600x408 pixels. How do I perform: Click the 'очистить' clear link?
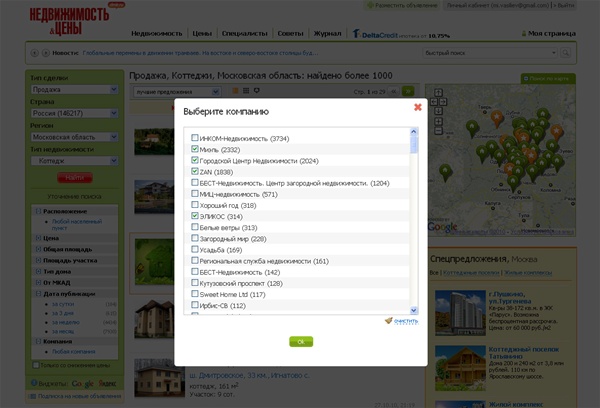pos(406,321)
